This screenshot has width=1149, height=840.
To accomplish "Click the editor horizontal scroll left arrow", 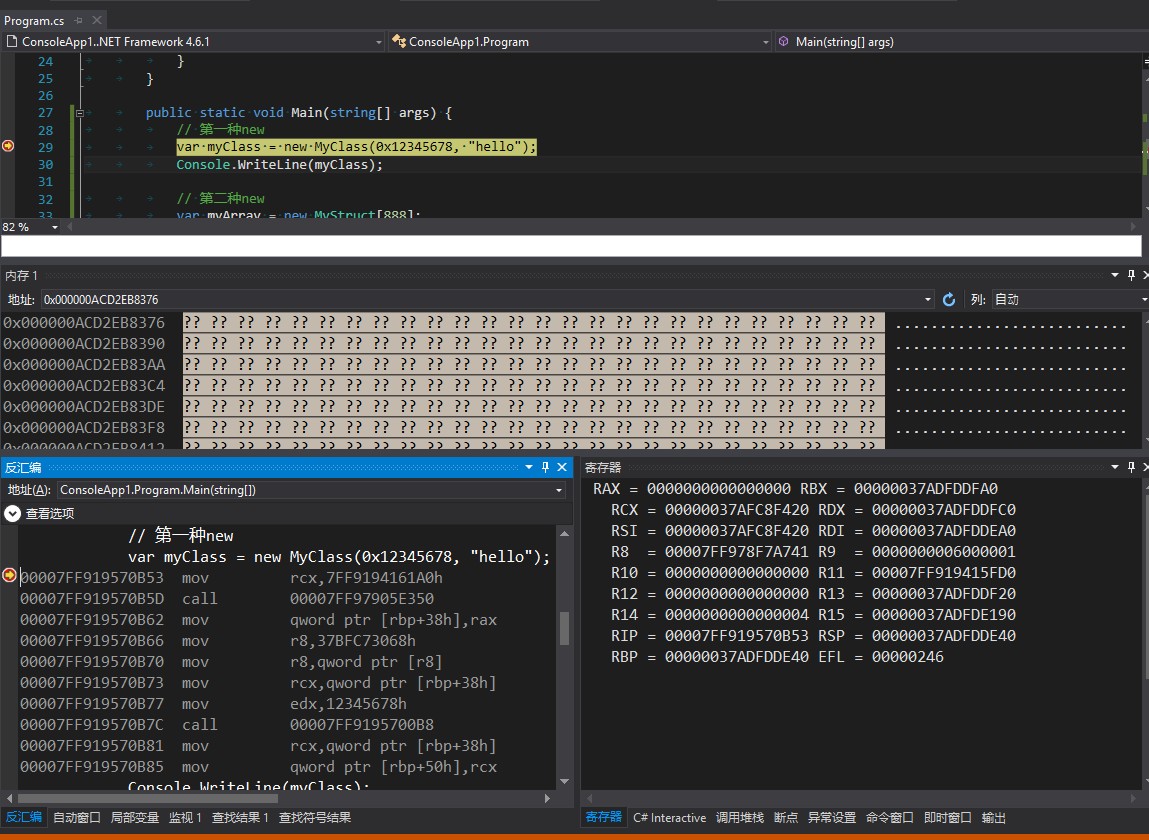I will (70, 227).
